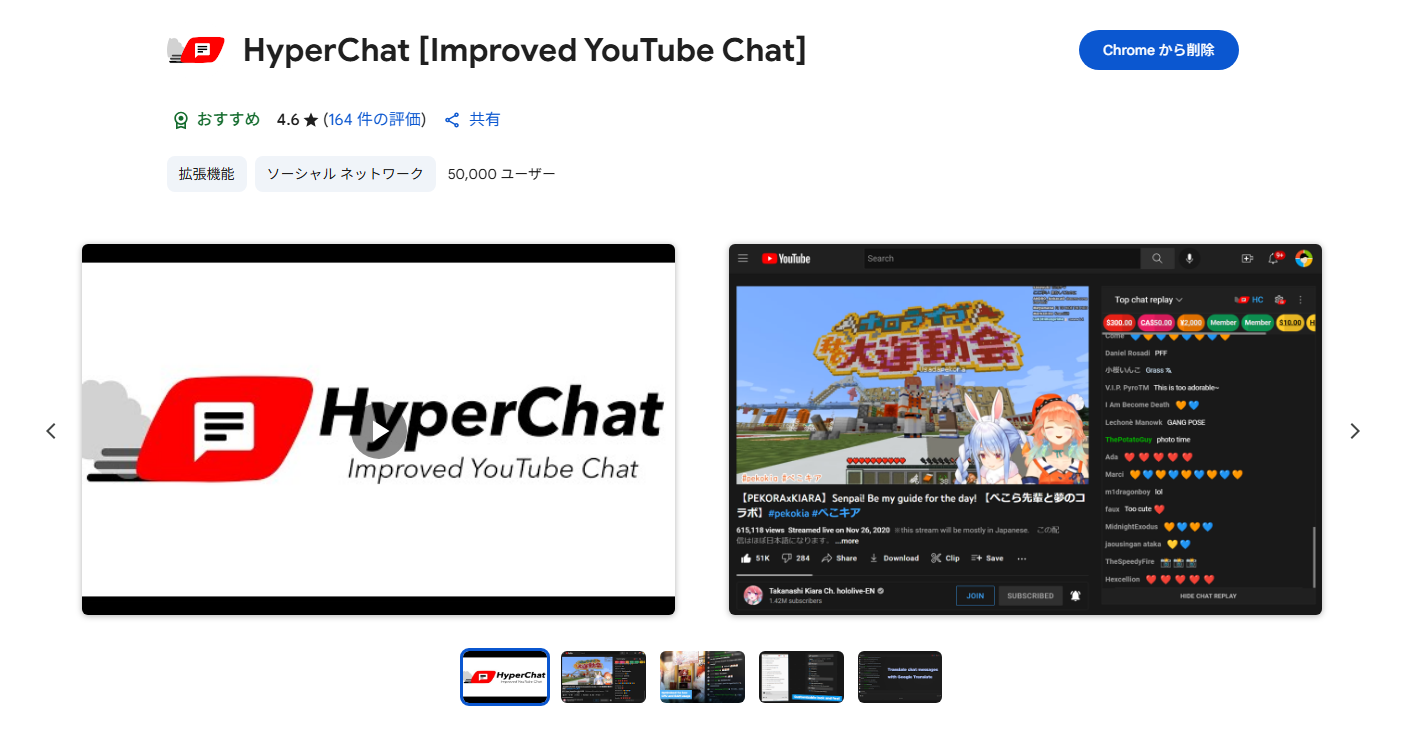Go to the next screenshot with right arrow
Screen dimensions: 1408x729
1355,431
